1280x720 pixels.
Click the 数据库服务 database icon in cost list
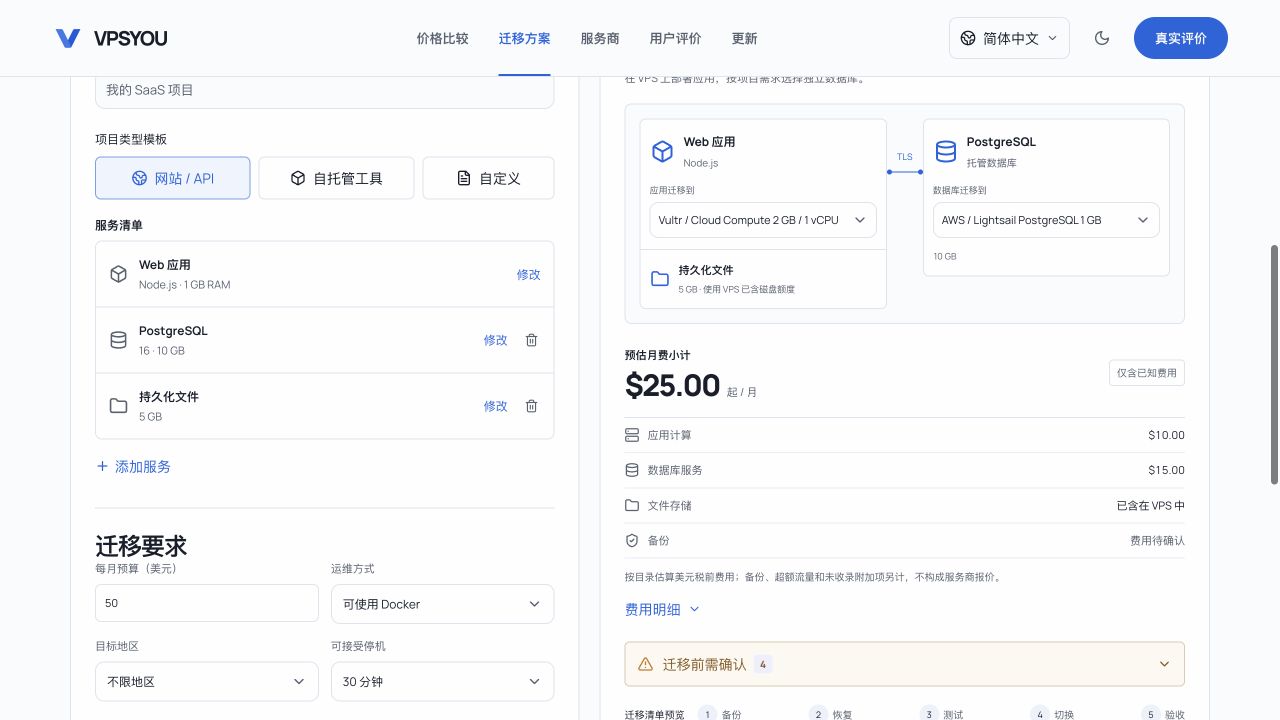click(x=632, y=470)
